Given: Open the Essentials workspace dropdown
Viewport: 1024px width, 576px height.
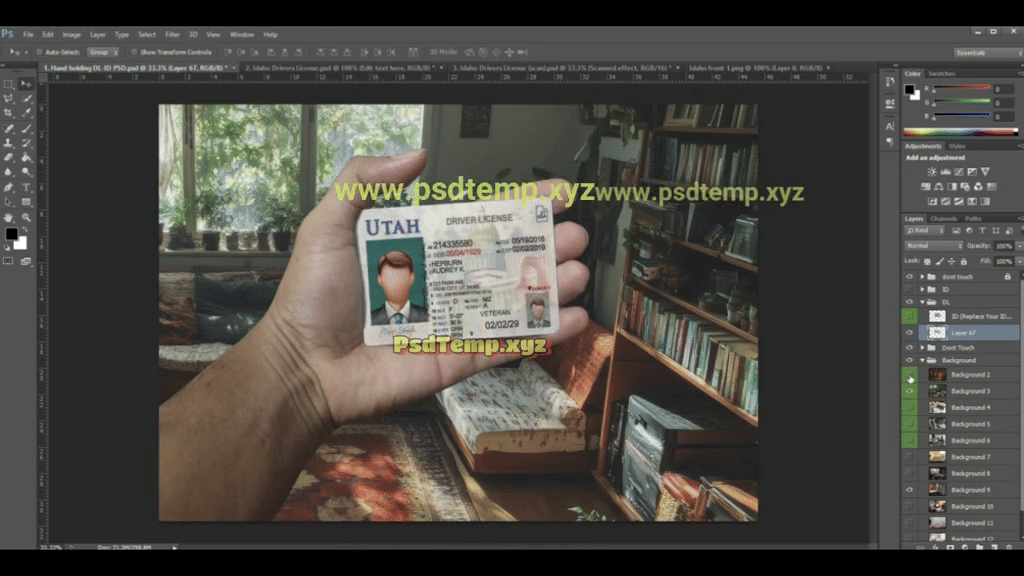Looking at the screenshot, I should tap(984, 52).
